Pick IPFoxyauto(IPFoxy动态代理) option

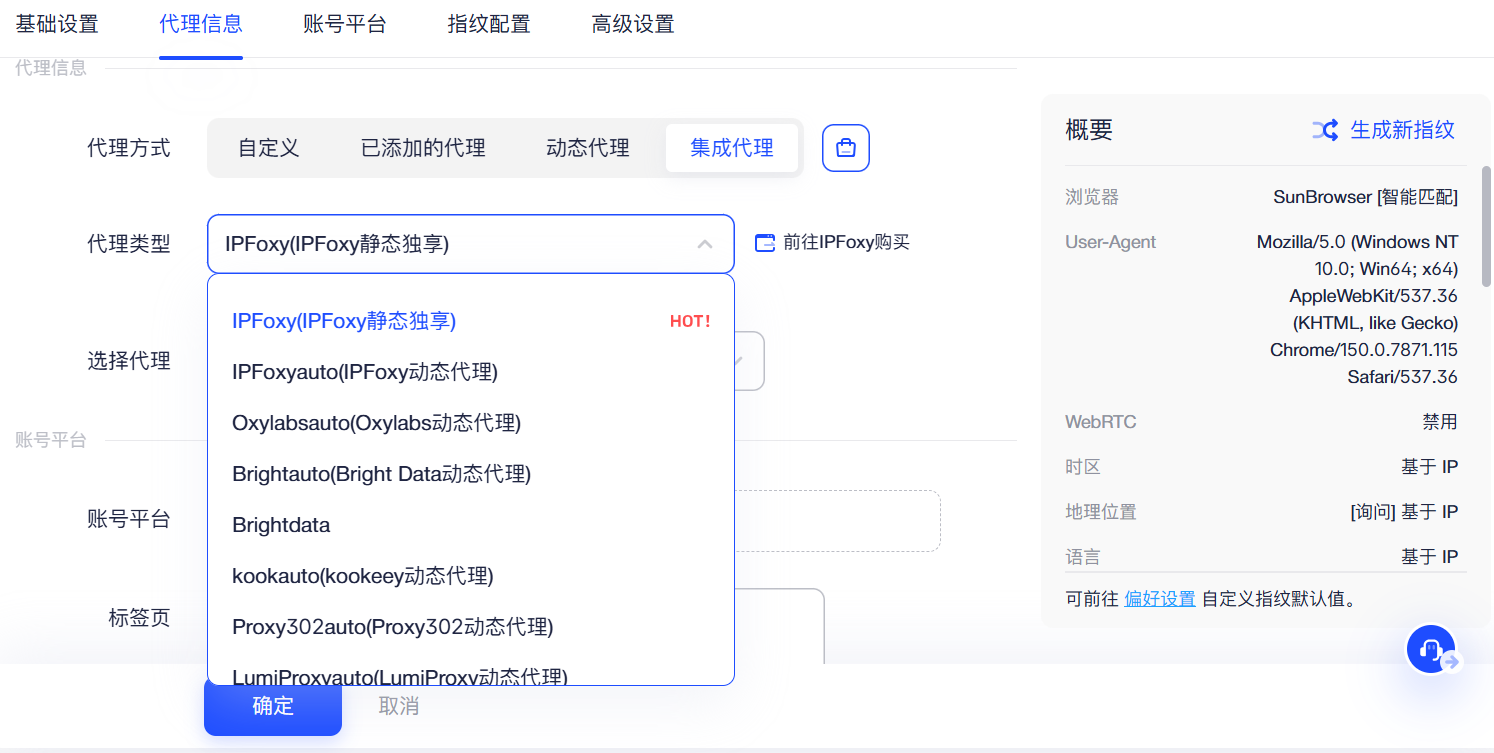471,372
